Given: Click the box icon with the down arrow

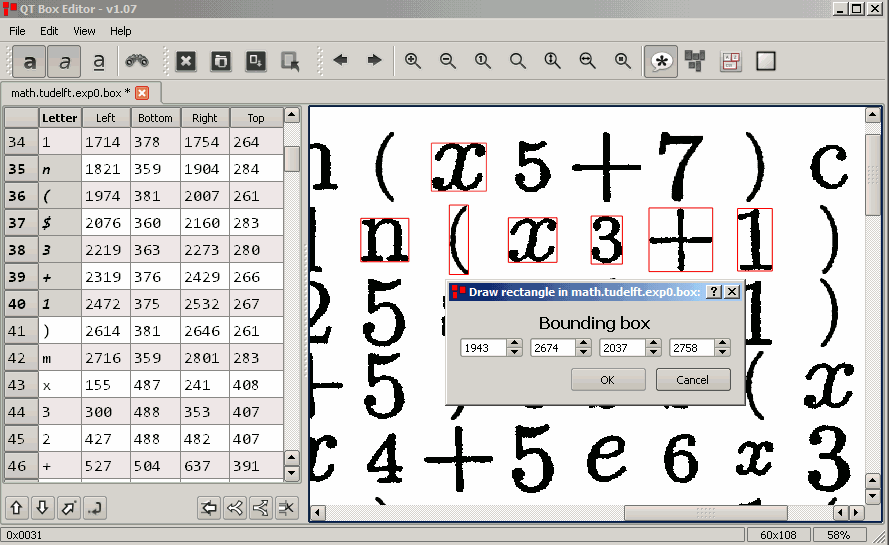Looking at the screenshot, I should click(x=256, y=61).
